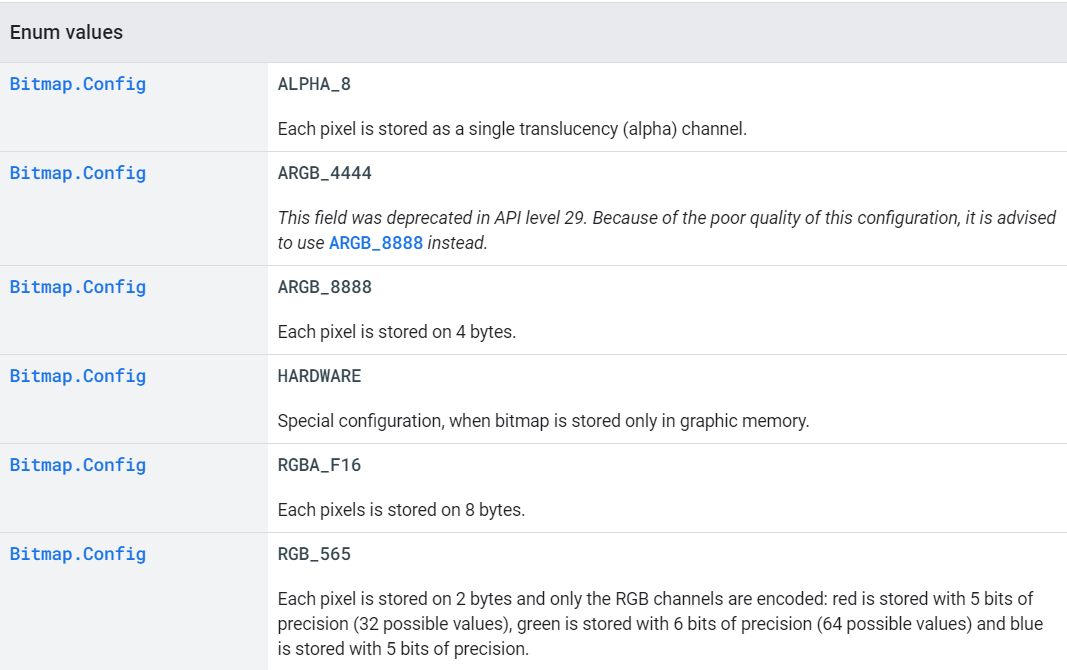
Task: Open the Bitmap.Config link beside RGBA_F16
Action: [x=78, y=465]
